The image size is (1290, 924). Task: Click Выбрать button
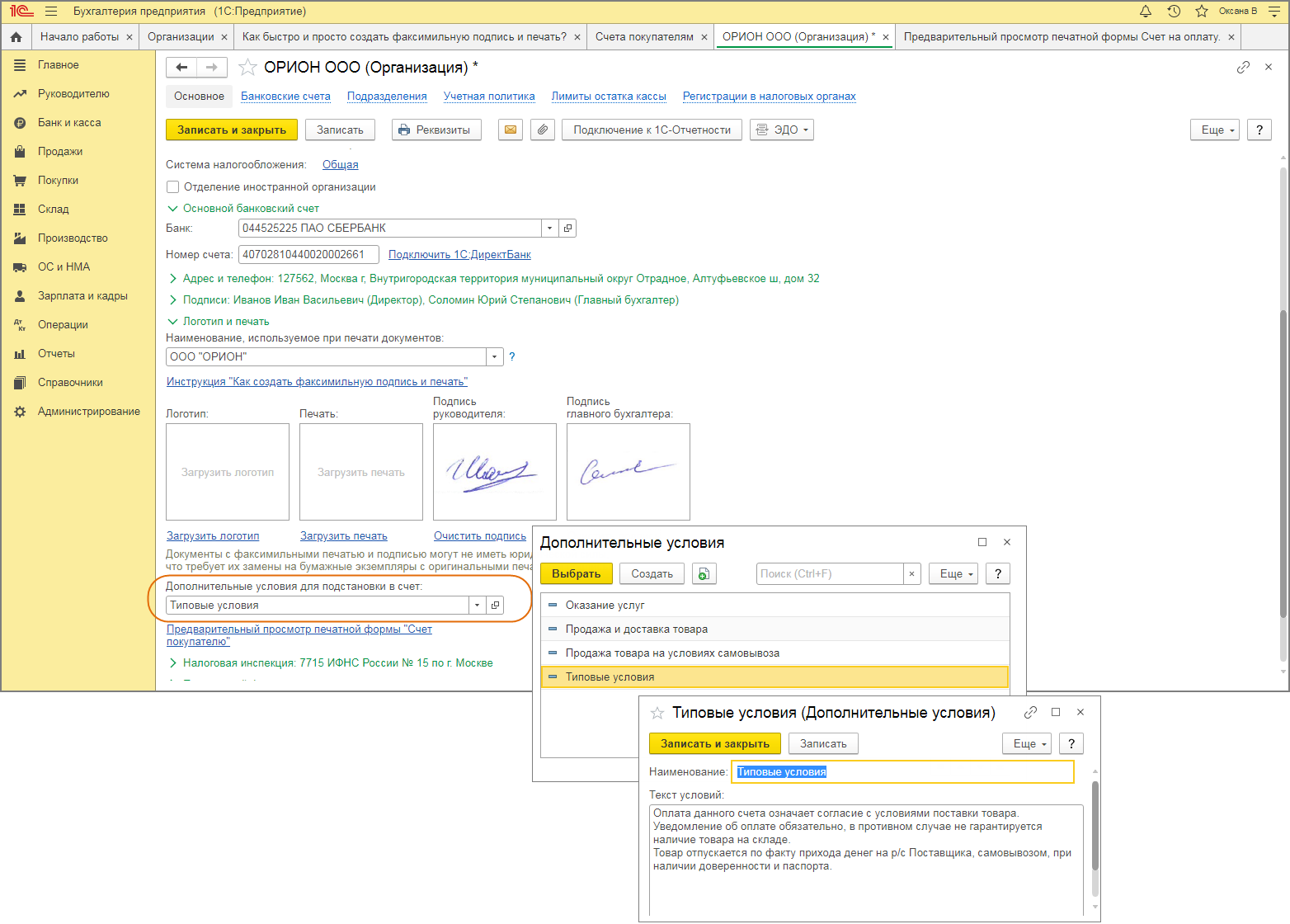coord(576,574)
